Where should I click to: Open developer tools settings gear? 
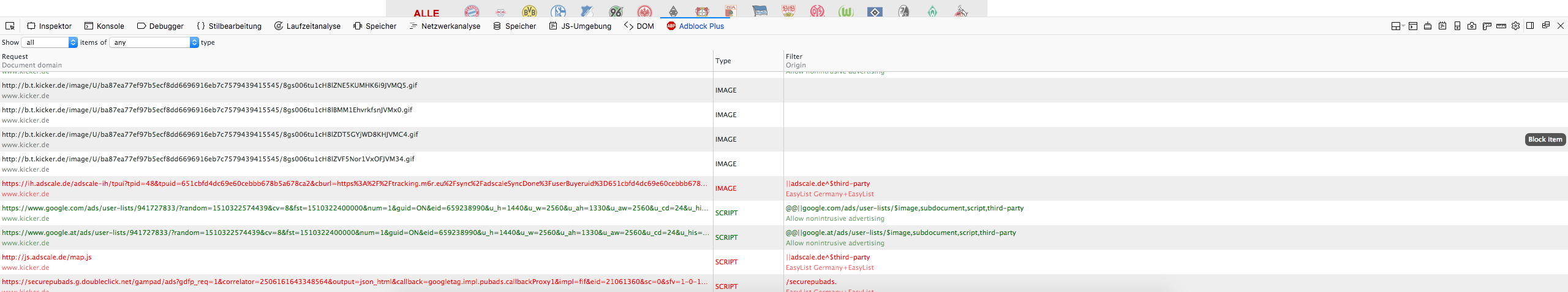[1516, 26]
